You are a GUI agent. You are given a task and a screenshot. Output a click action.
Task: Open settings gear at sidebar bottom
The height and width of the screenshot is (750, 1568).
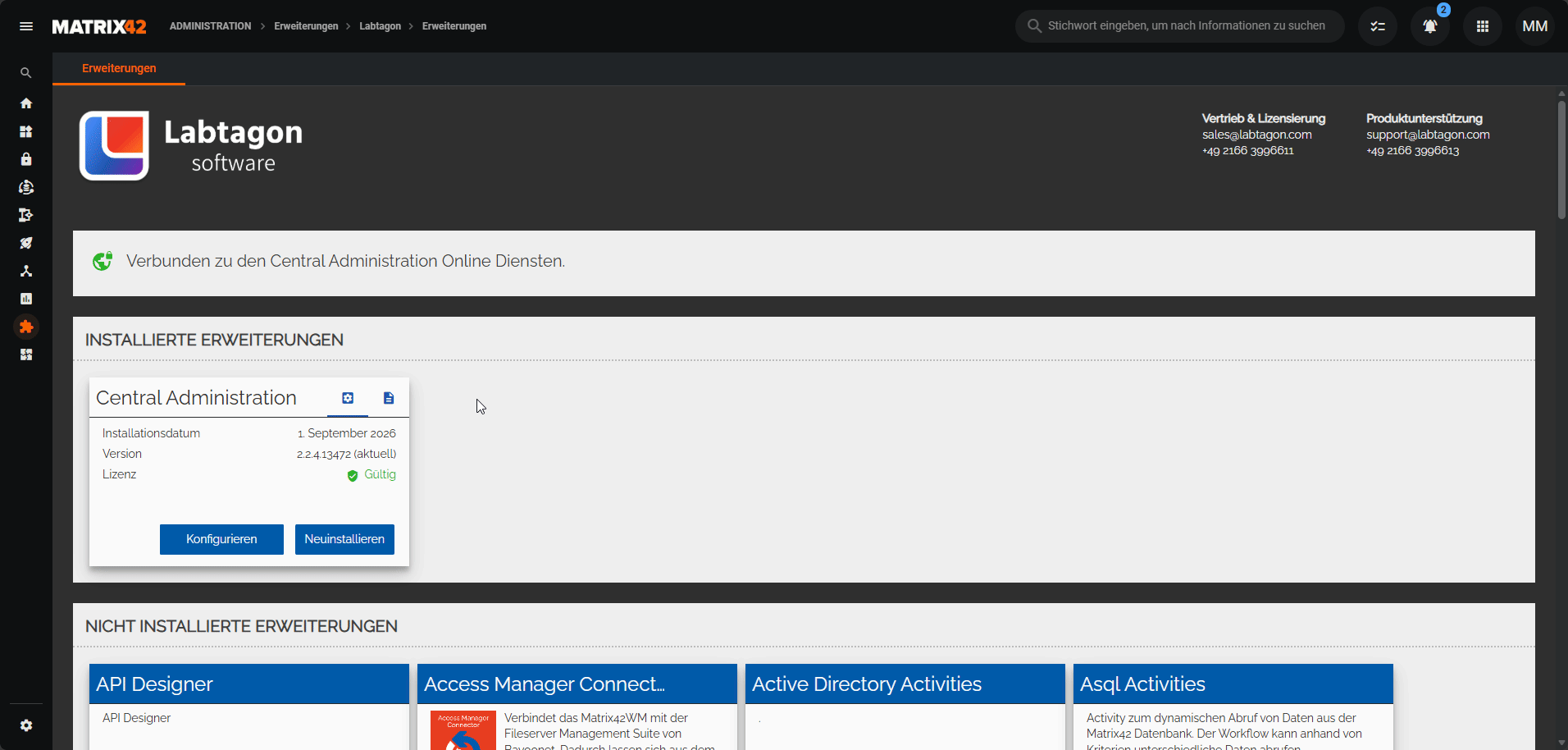point(26,725)
